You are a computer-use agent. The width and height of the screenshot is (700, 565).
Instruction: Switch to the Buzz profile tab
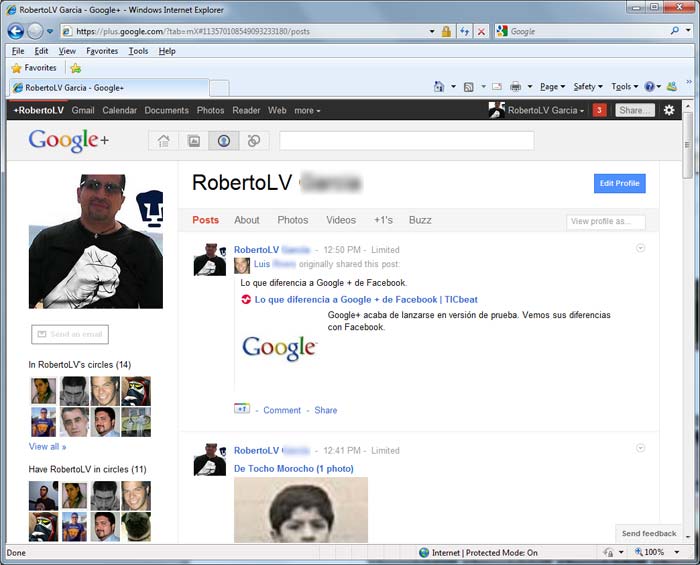[x=420, y=220]
